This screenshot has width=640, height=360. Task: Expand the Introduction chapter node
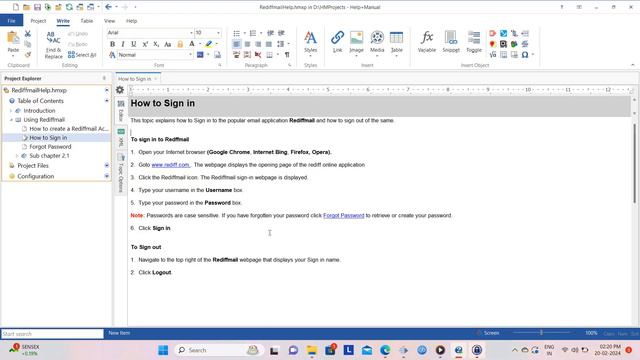(x=11, y=111)
